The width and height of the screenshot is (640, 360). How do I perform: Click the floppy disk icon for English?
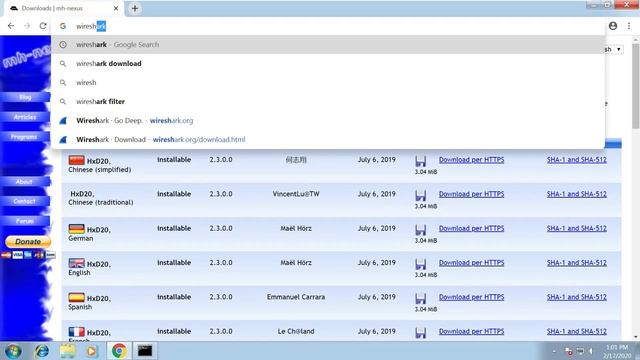(x=420, y=264)
